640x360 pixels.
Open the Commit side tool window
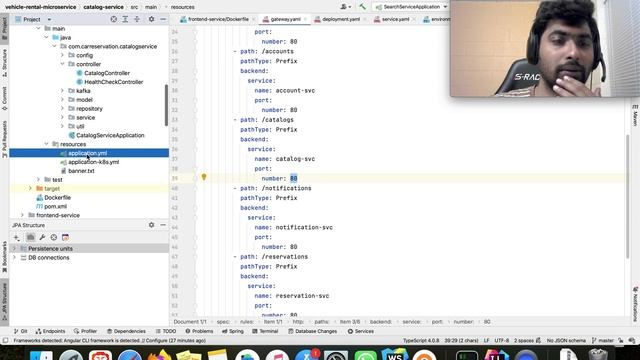point(4,98)
